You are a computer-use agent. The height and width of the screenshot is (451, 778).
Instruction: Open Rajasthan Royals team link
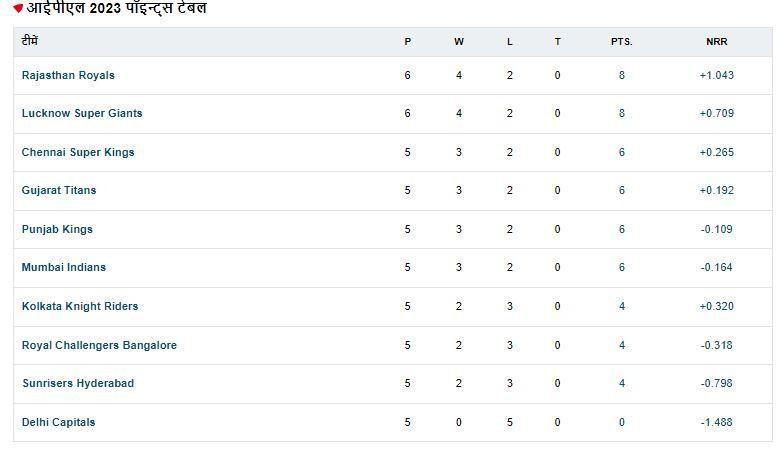pyautogui.click(x=68, y=75)
